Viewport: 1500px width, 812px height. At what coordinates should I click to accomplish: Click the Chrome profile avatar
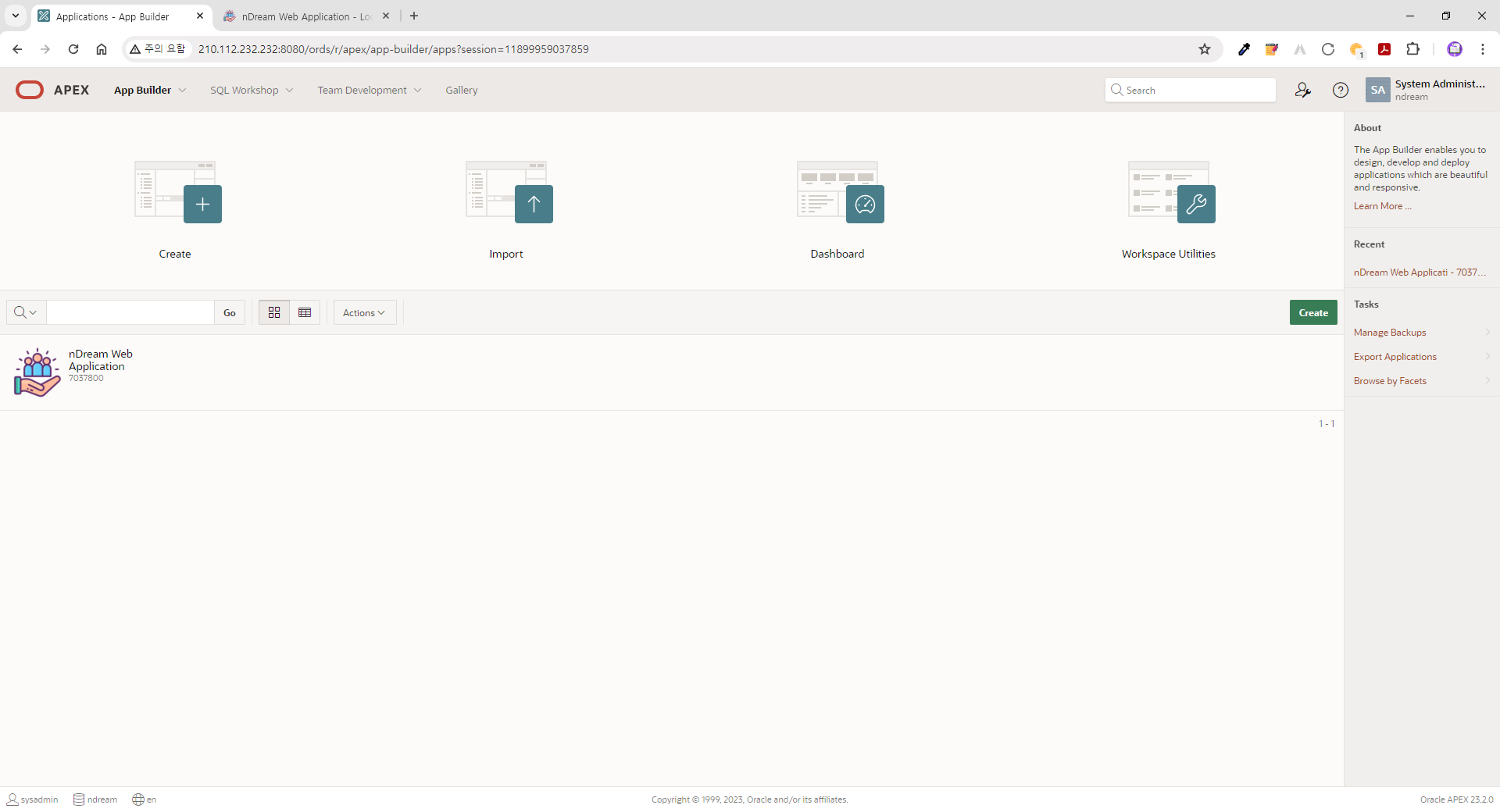pos(1455,49)
